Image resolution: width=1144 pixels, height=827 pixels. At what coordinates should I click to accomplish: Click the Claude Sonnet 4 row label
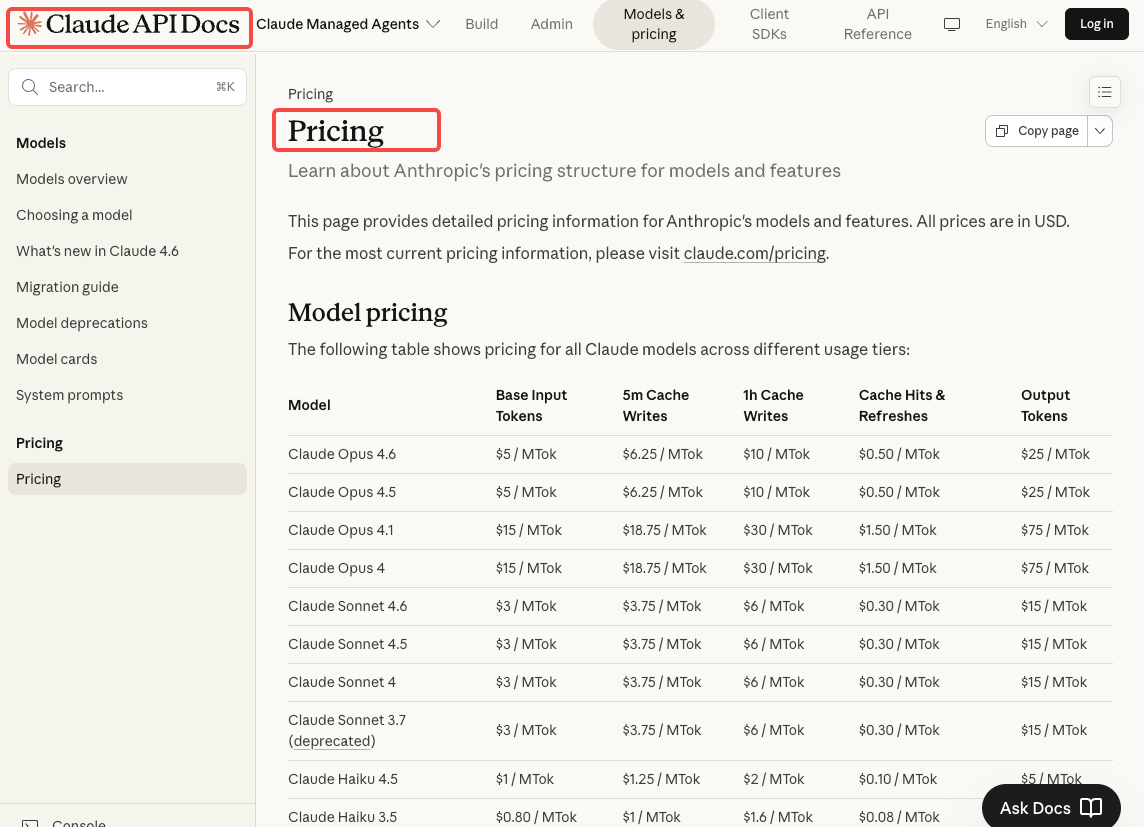click(341, 682)
